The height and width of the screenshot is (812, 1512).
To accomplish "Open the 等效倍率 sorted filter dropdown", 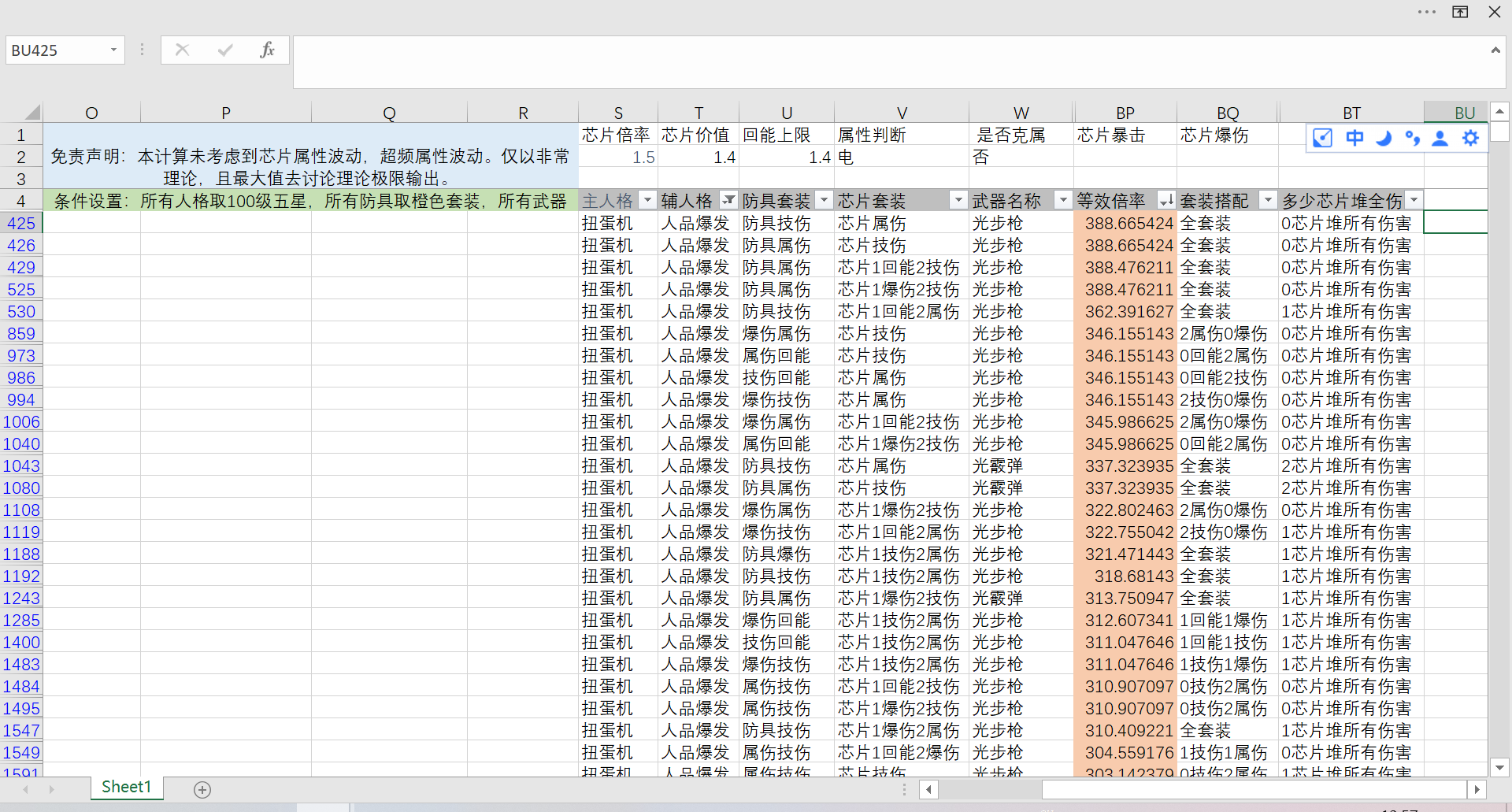I will (x=1166, y=200).
